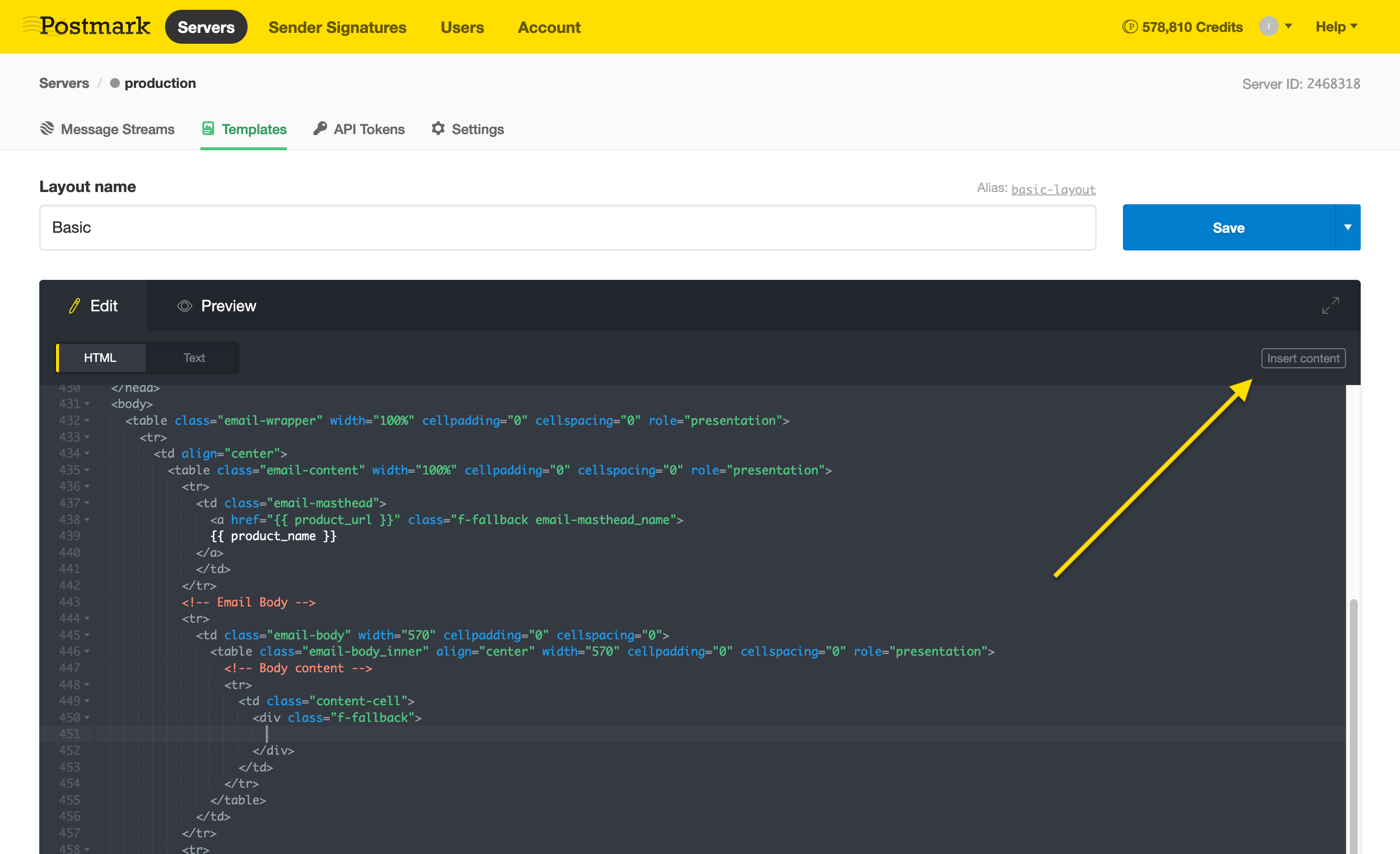Viewport: 1400px width, 854px height.
Task: Click the Message Streams icon
Action: click(47, 128)
